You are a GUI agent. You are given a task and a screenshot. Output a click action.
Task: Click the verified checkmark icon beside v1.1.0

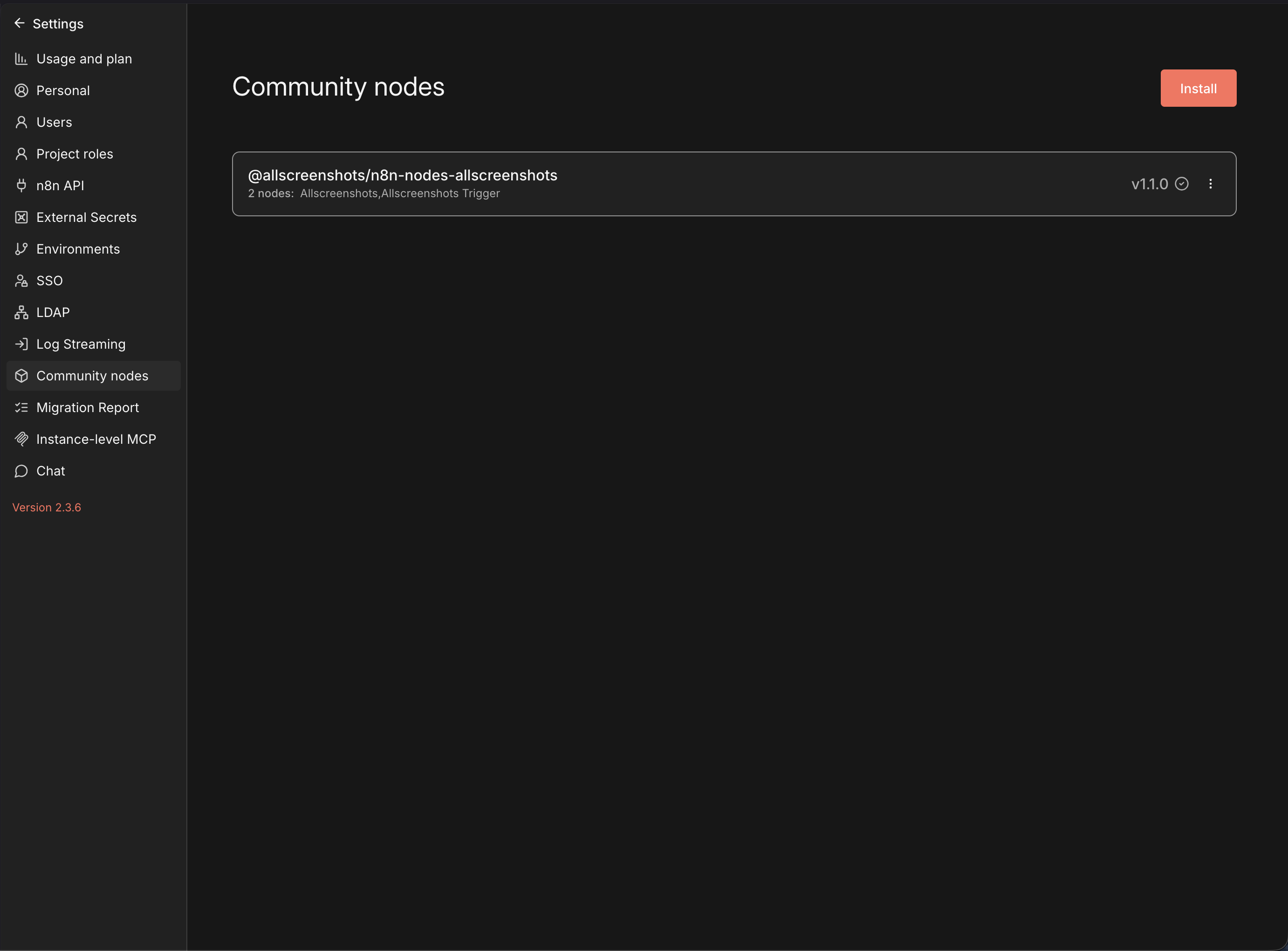[1182, 184]
